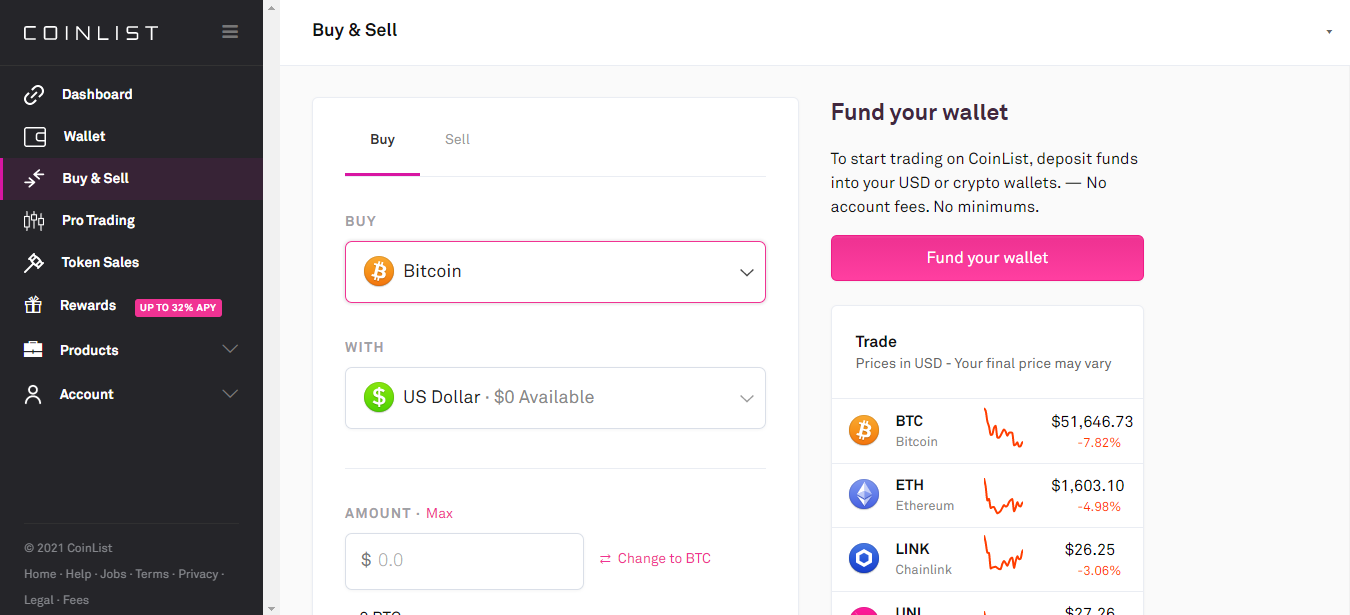Click the Dashboard link icon
This screenshot has width=1350, height=615.
pos(34,95)
